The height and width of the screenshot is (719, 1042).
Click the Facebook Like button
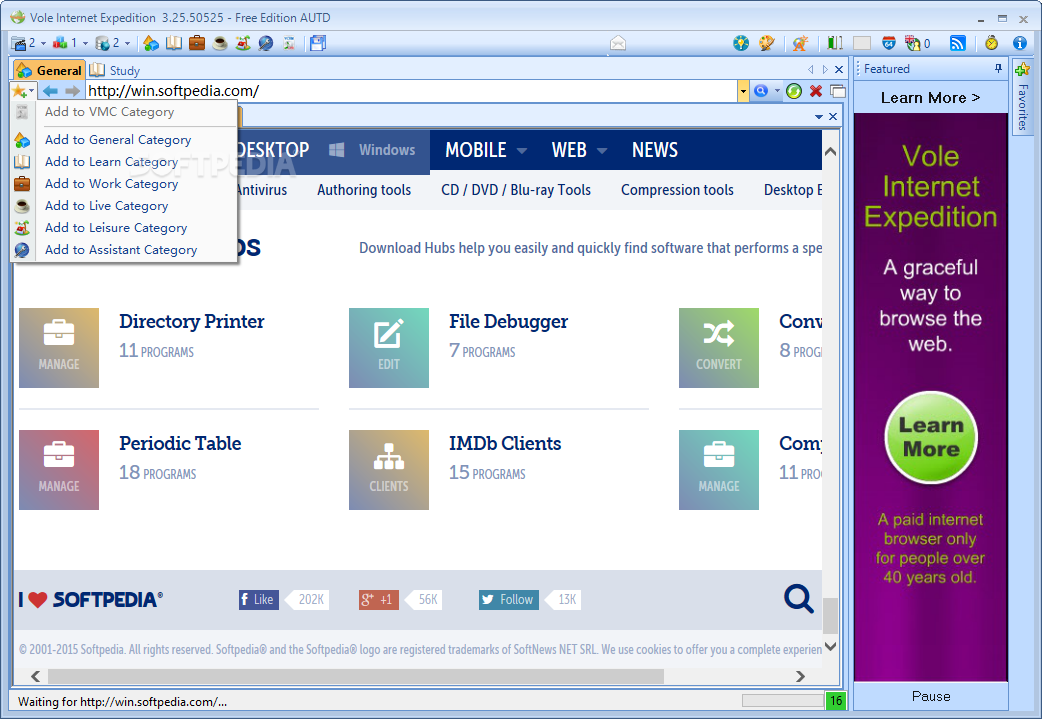tap(259, 599)
